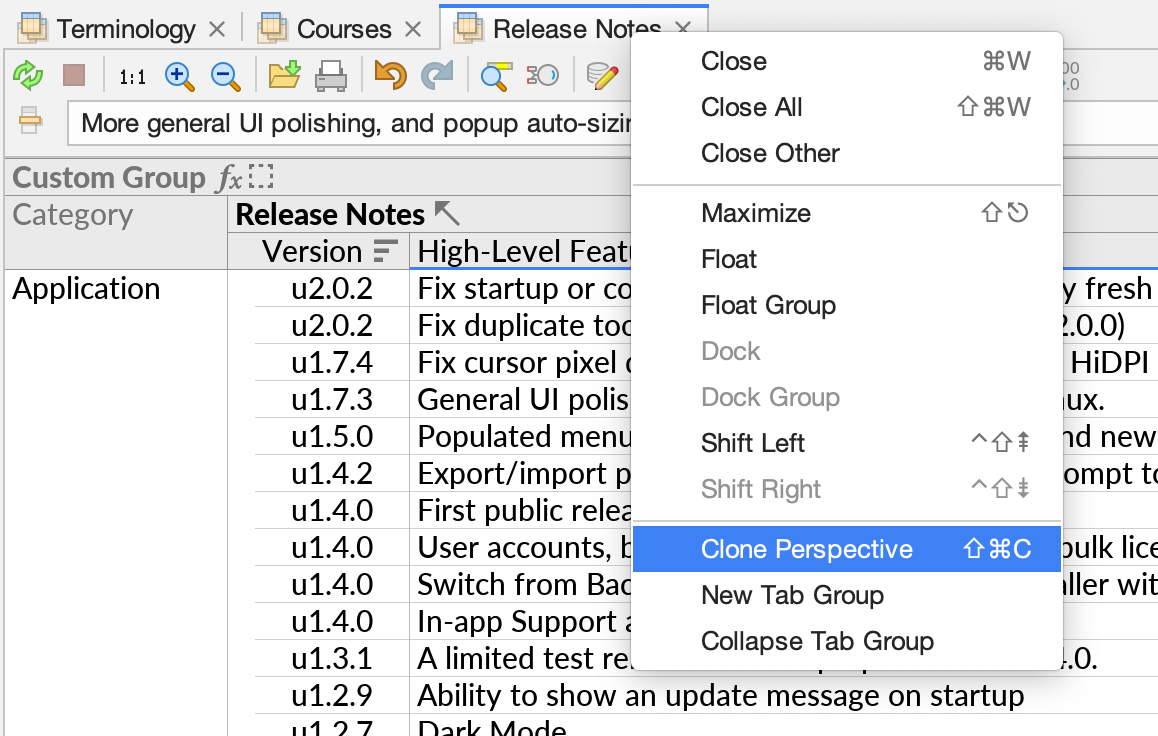Undo the last action
The width and height of the screenshot is (1158, 736).
(390, 76)
